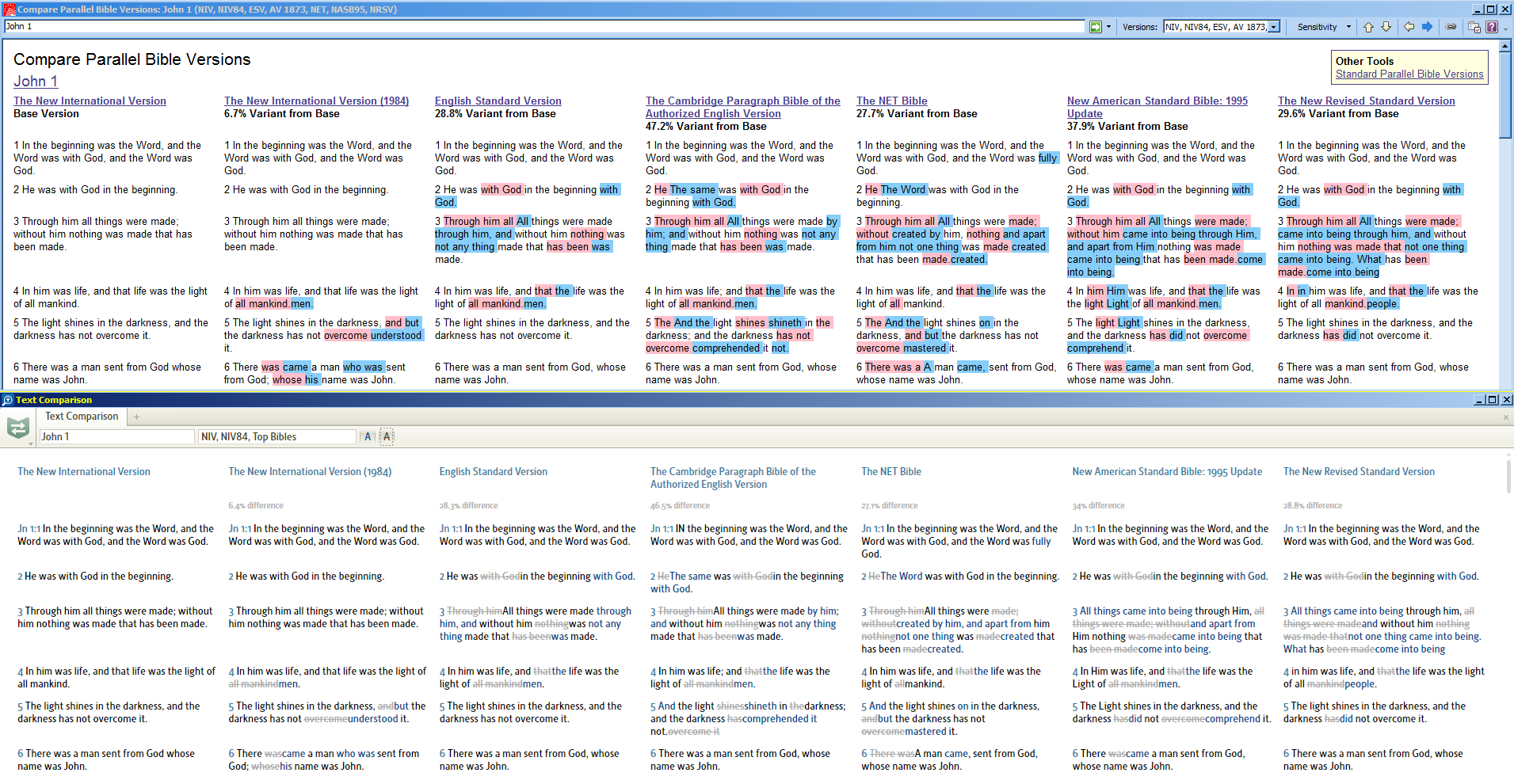Click the 46.5% difference label
1514x784 pixels.
(x=681, y=505)
